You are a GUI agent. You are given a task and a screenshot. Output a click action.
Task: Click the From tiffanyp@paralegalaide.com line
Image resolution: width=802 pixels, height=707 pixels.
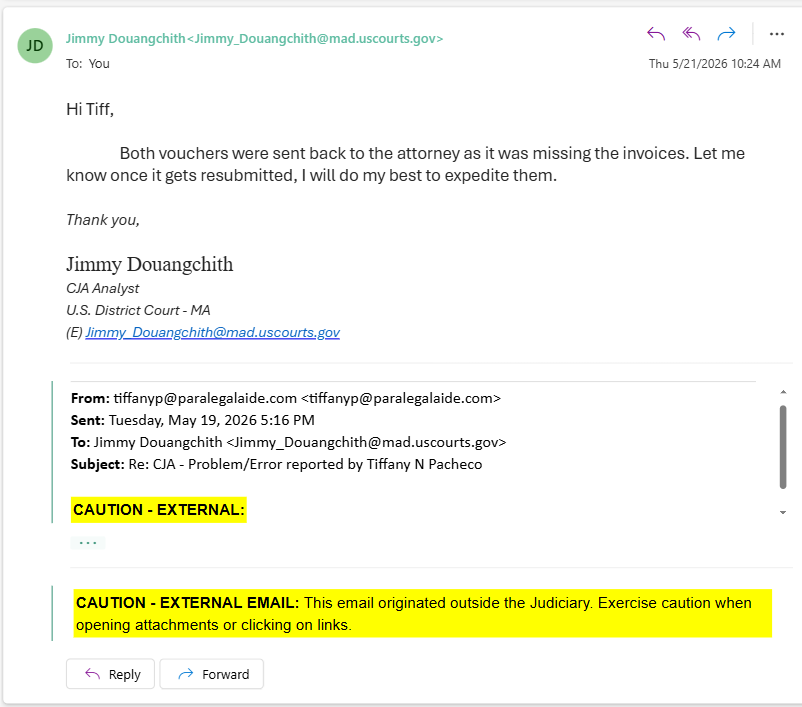(285, 398)
